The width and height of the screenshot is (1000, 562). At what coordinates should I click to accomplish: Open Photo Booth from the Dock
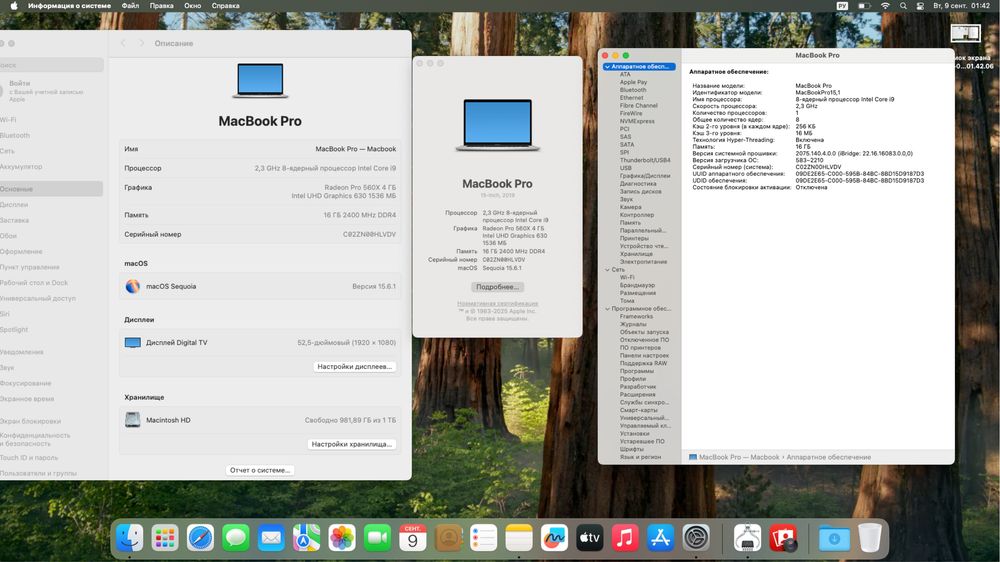point(783,538)
